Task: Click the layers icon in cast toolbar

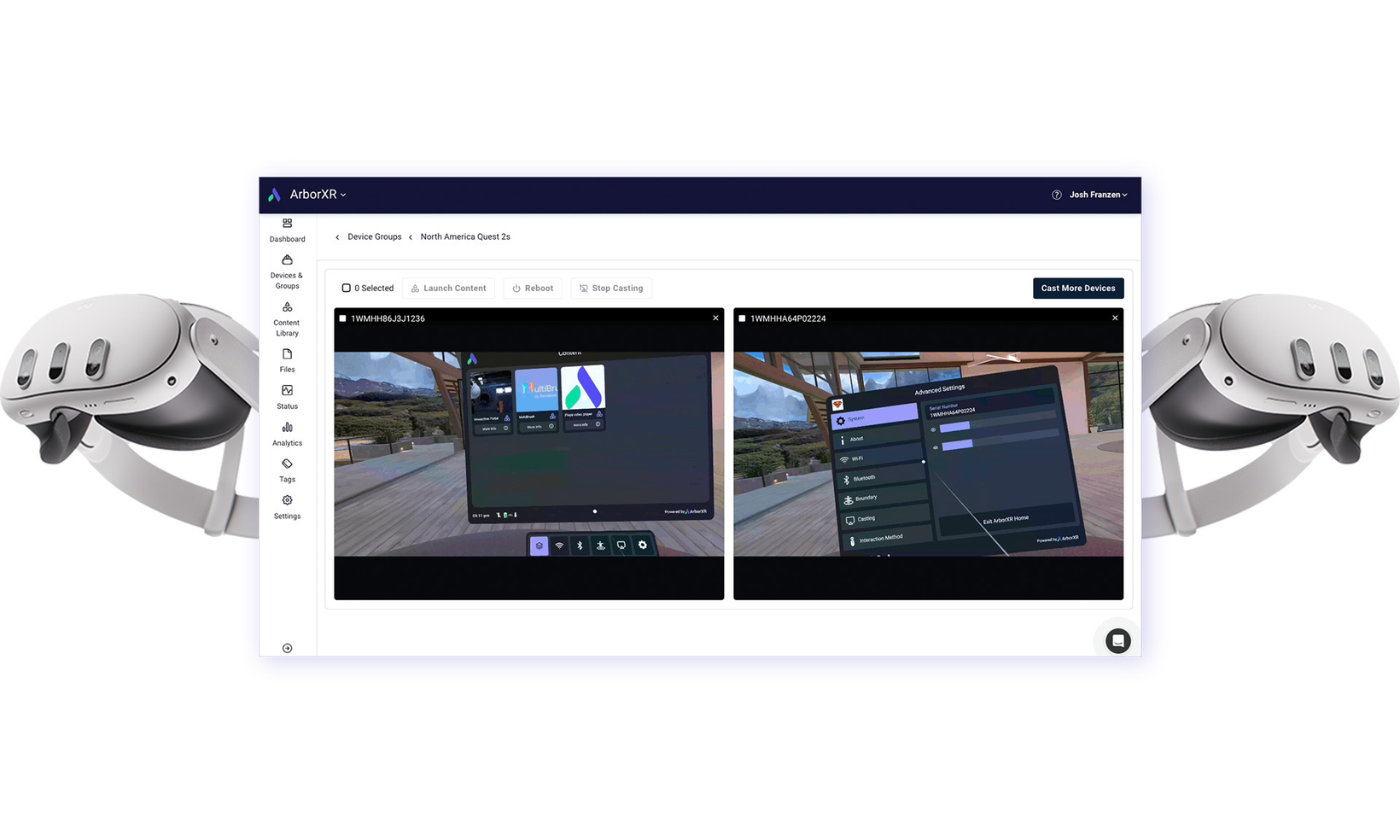Action: tap(539, 545)
